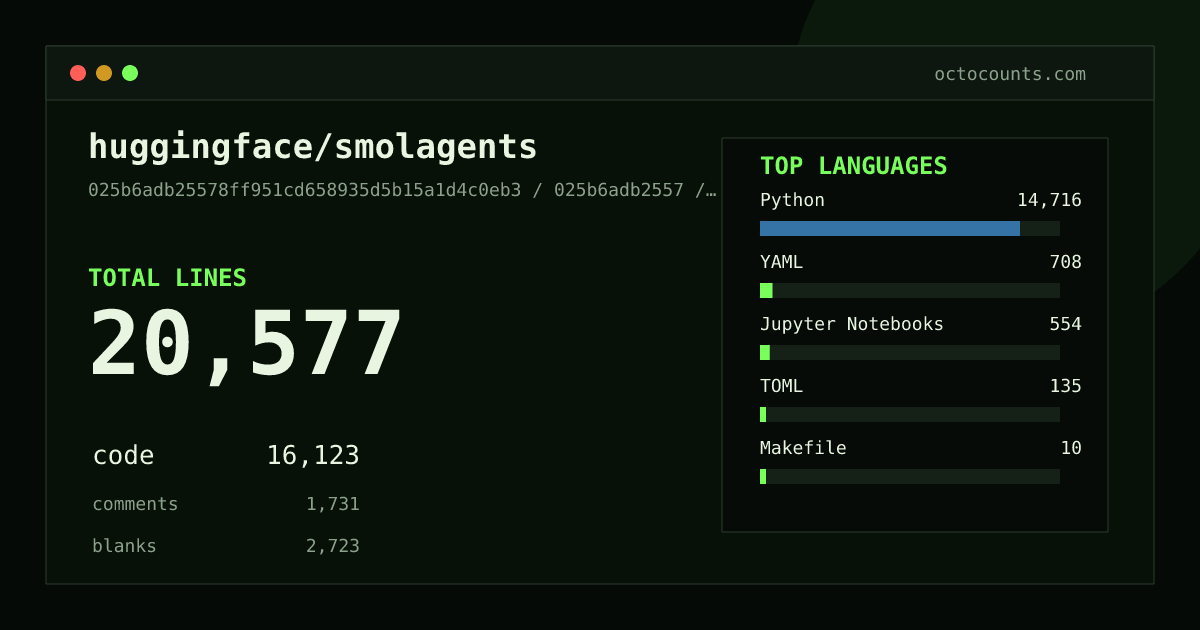Click the Makefile language label
The image size is (1200, 630).
(803, 448)
